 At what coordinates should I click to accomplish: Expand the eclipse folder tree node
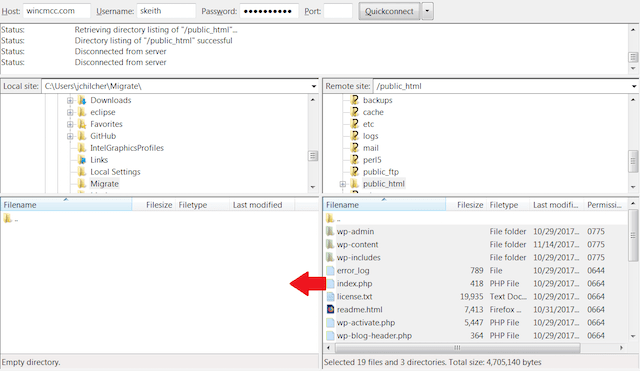pos(70,112)
